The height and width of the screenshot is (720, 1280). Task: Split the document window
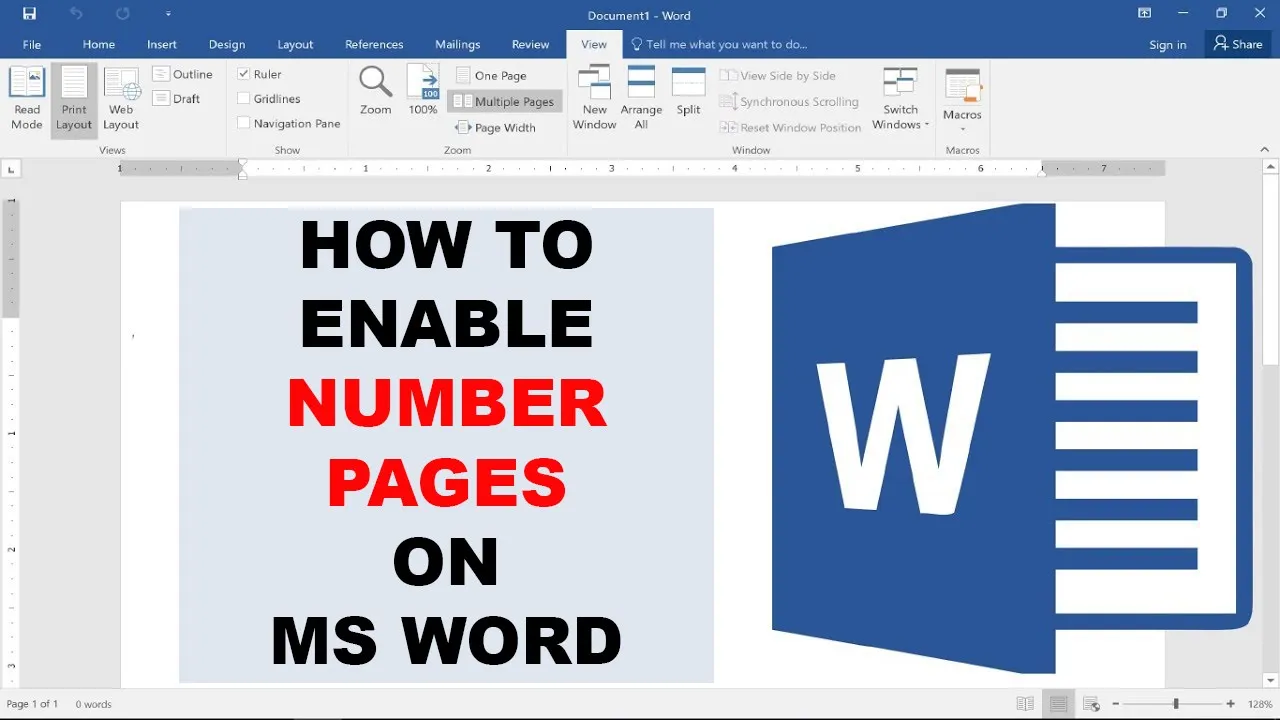pyautogui.click(x=688, y=92)
